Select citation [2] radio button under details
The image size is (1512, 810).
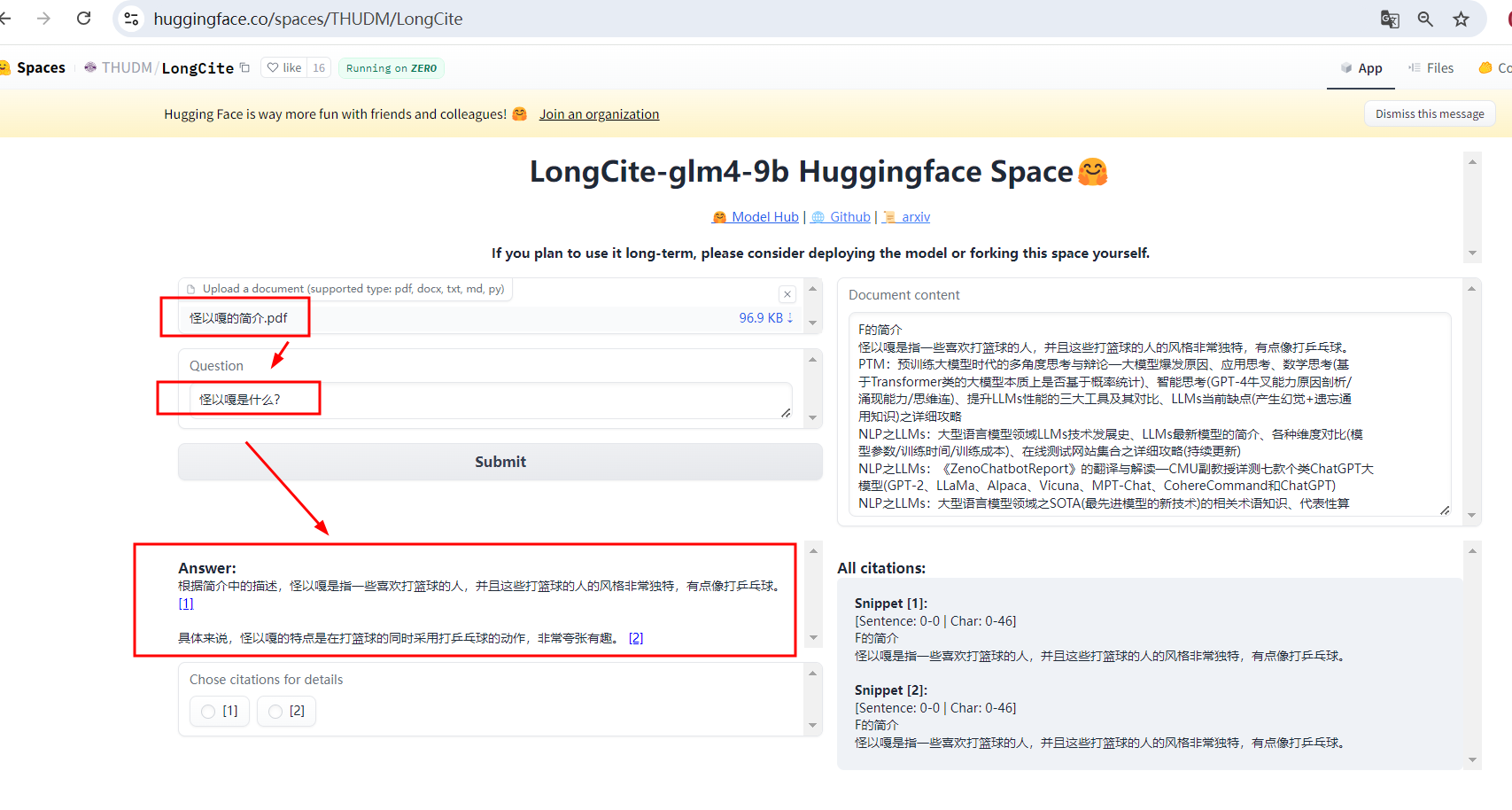[275, 711]
